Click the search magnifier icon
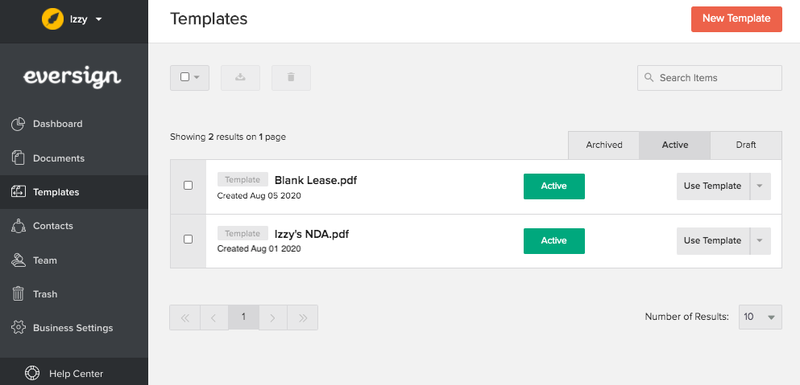The image size is (800, 385). [x=649, y=78]
